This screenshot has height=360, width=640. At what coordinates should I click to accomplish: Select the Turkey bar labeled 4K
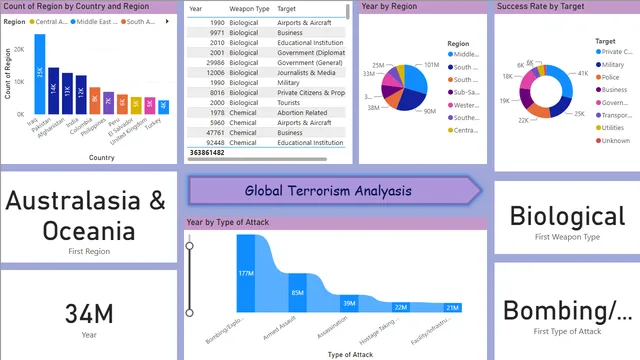pyautogui.click(x=164, y=107)
